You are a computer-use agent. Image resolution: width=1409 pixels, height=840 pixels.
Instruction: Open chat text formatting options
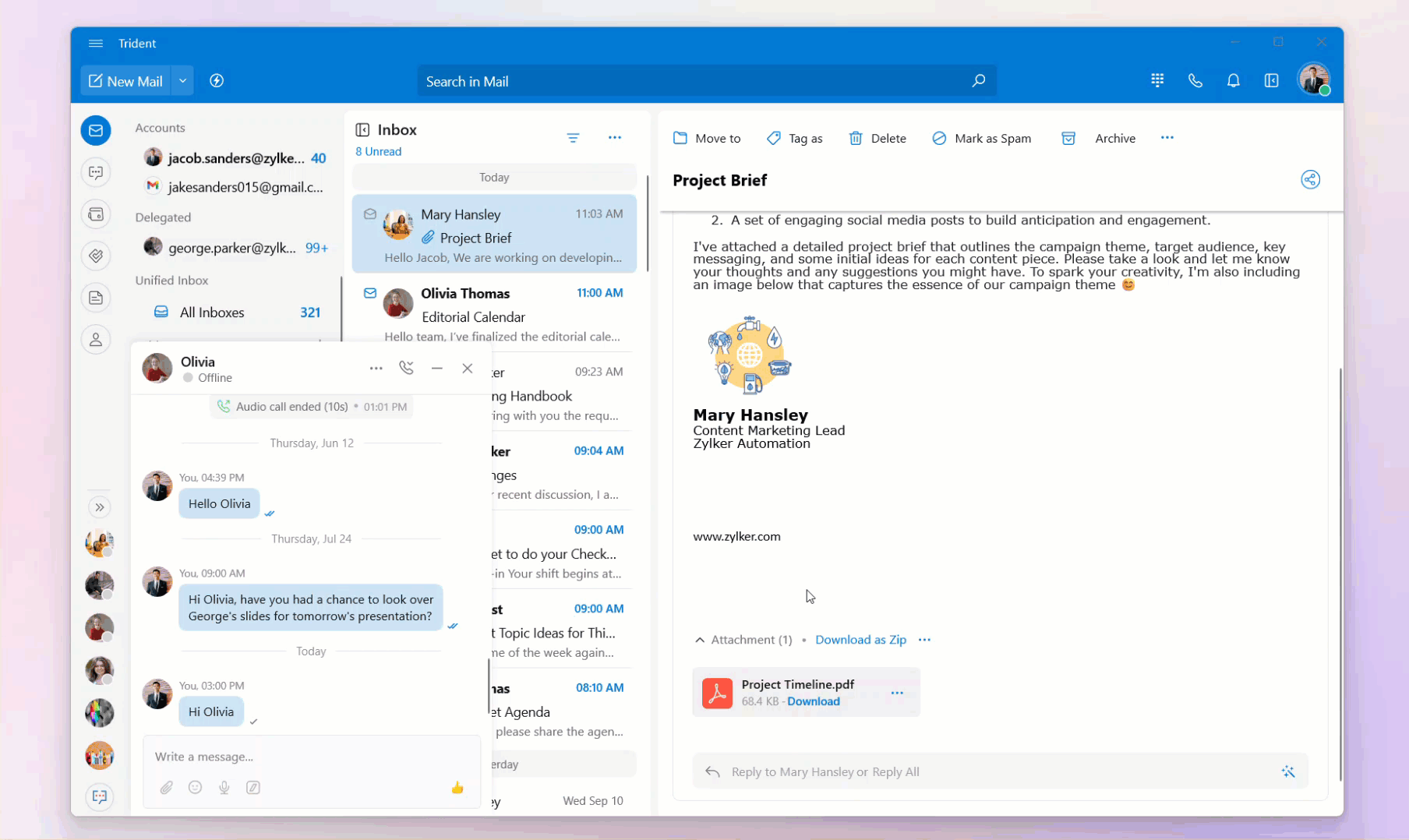click(x=253, y=788)
